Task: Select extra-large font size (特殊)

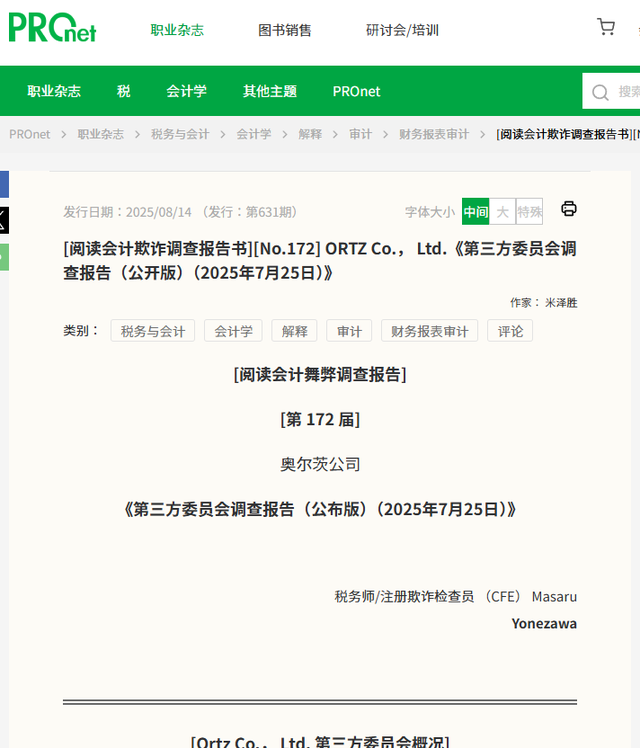Action: click(529, 211)
